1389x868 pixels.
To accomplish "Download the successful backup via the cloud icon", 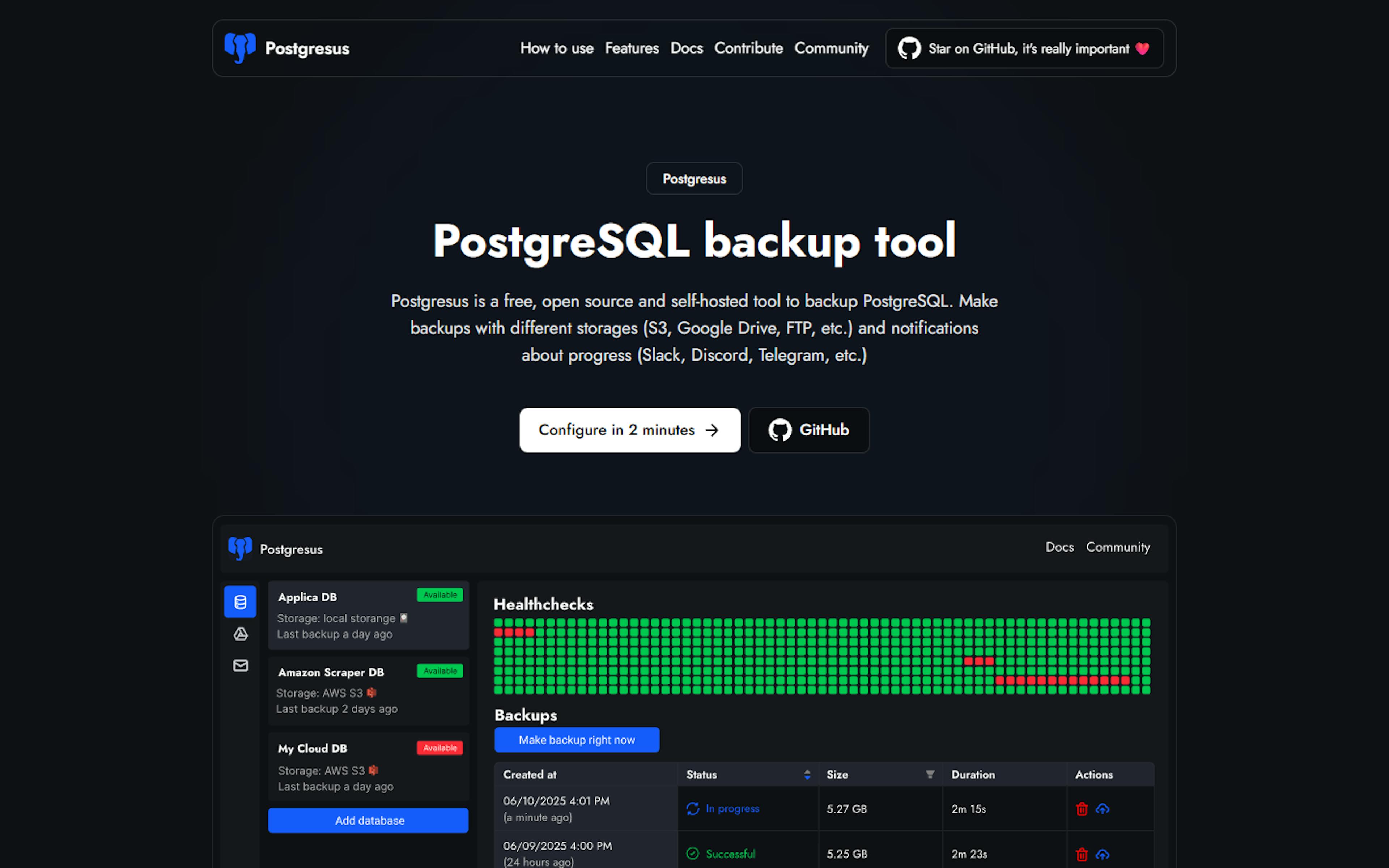I will (x=1103, y=854).
